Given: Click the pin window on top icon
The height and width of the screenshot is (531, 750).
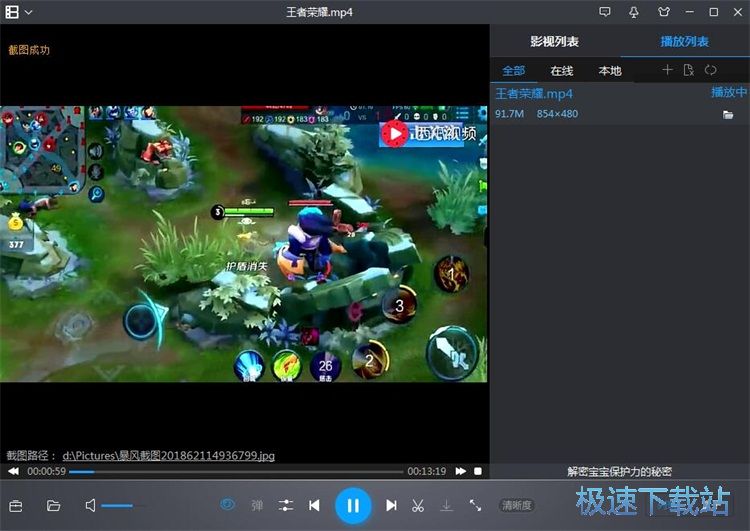Looking at the screenshot, I should pos(634,12).
